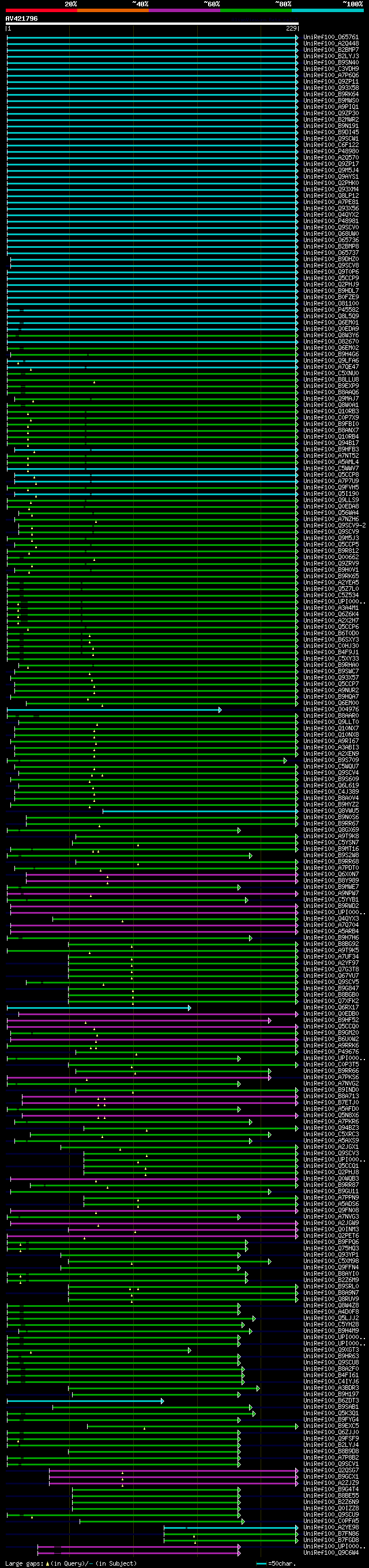The height and width of the screenshot is (1568, 369).
Task: Select hit UniRef100_Q8VWU5
Action: point(332,811)
